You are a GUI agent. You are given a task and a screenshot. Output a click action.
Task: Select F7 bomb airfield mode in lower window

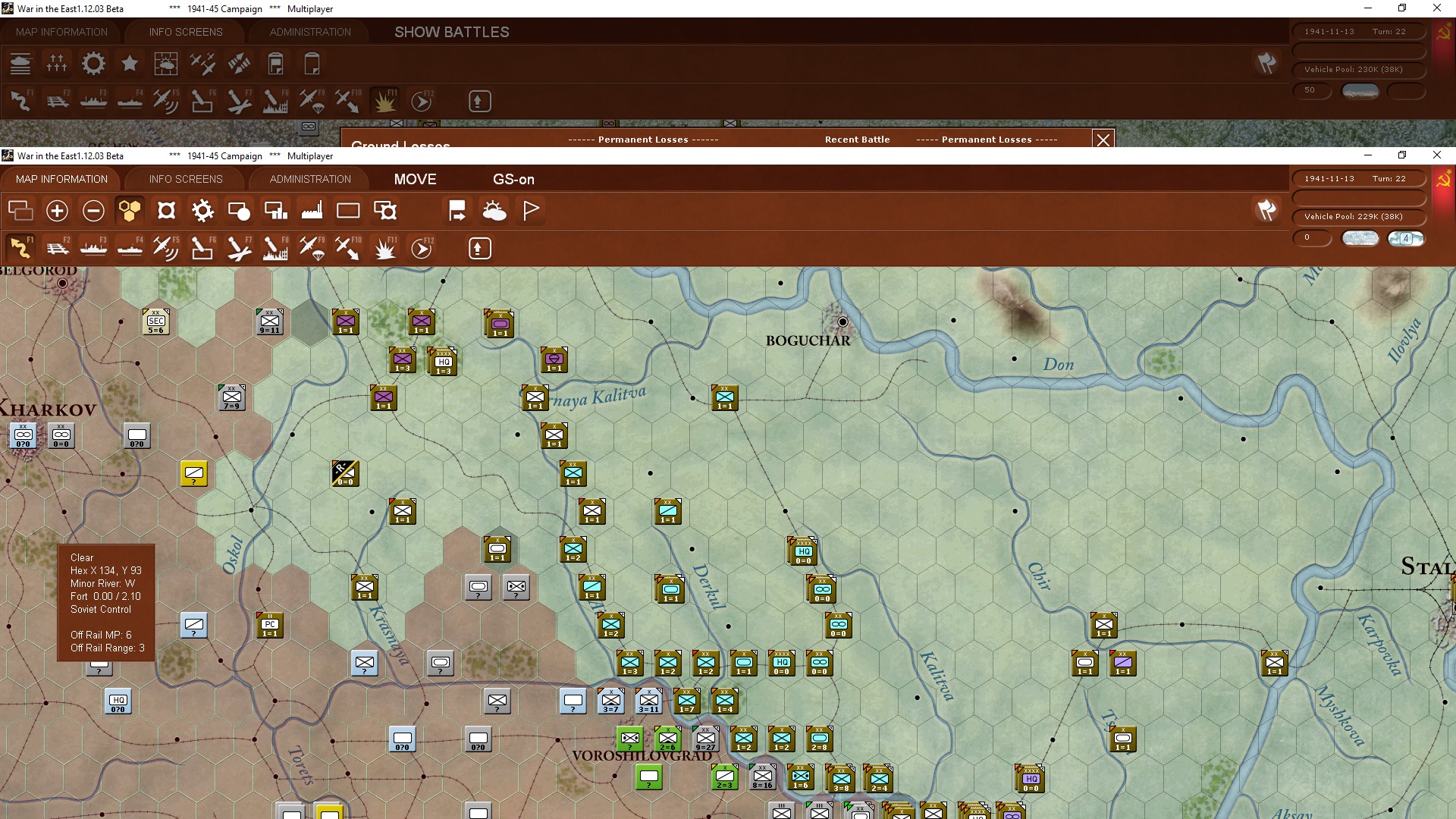pyautogui.click(x=239, y=248)
